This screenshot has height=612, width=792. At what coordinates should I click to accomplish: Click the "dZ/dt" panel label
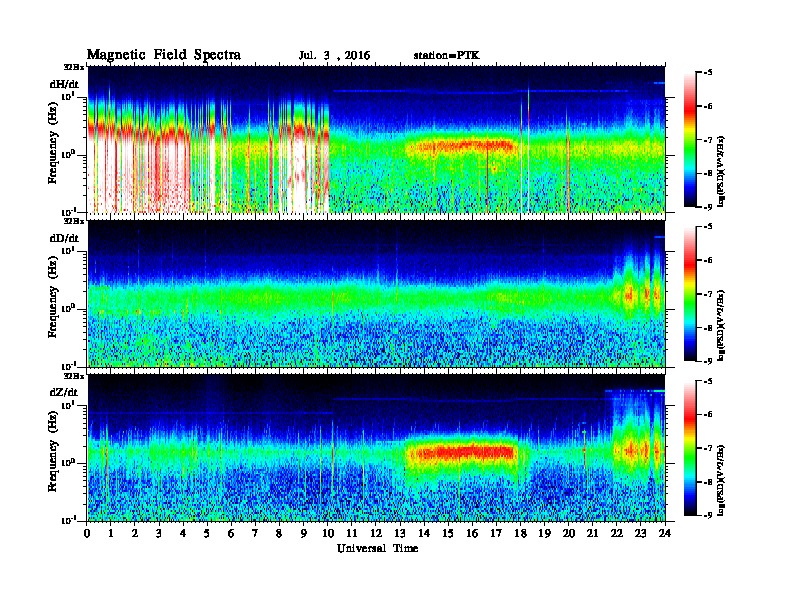coord(64,392)
